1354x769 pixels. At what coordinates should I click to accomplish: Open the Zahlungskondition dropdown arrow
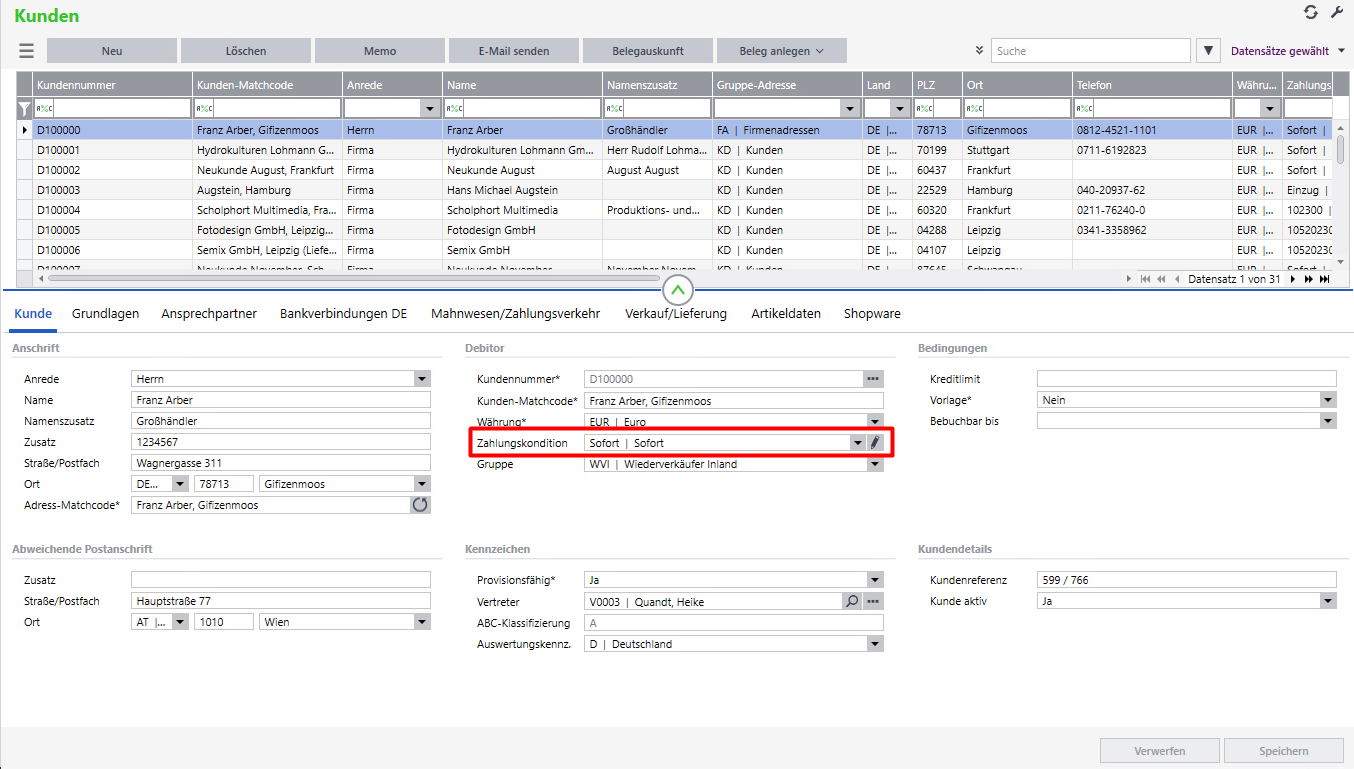click(x=857, y=442)
